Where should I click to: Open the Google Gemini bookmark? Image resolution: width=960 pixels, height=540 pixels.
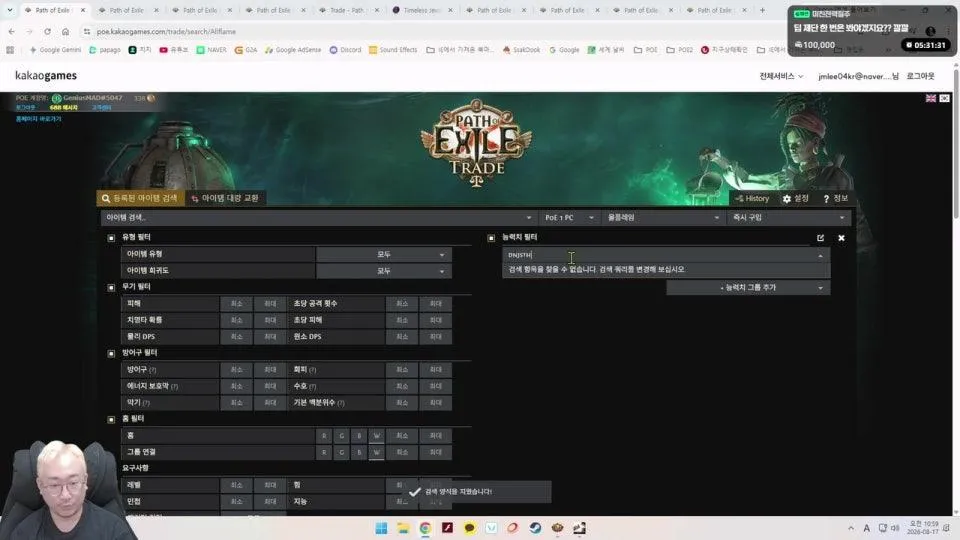point(55,50)
